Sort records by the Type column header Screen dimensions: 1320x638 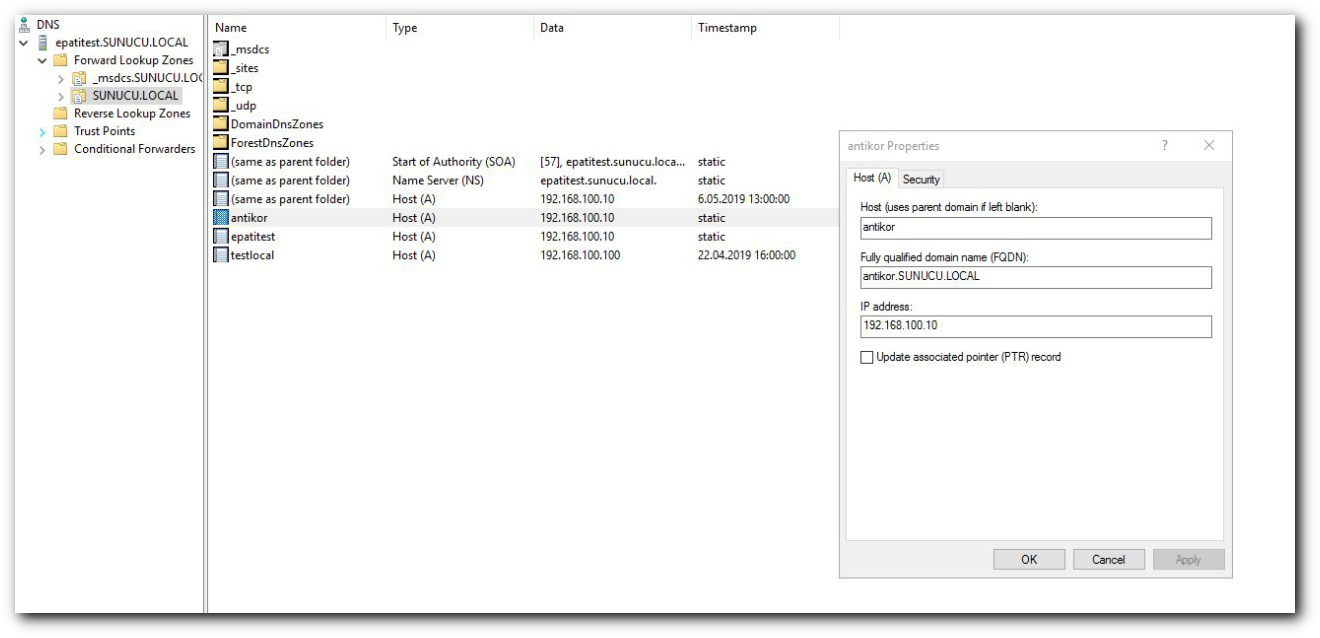[x=460, y=28]
